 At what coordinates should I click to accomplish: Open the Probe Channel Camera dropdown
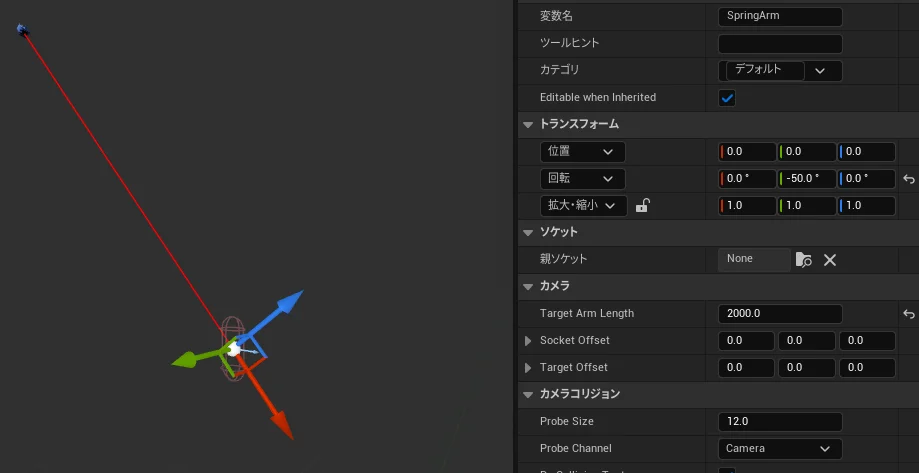[779, 448]
